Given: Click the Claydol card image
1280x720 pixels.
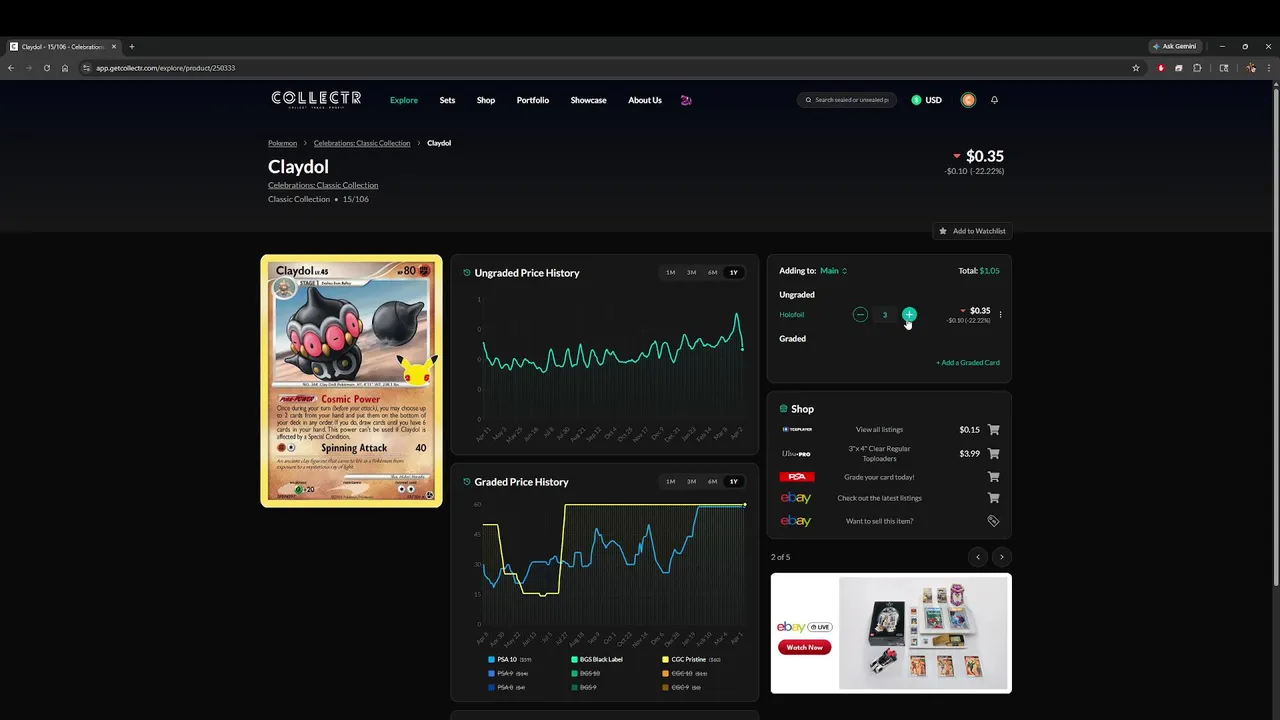Looking at the screenshot, I should (351, 381).
